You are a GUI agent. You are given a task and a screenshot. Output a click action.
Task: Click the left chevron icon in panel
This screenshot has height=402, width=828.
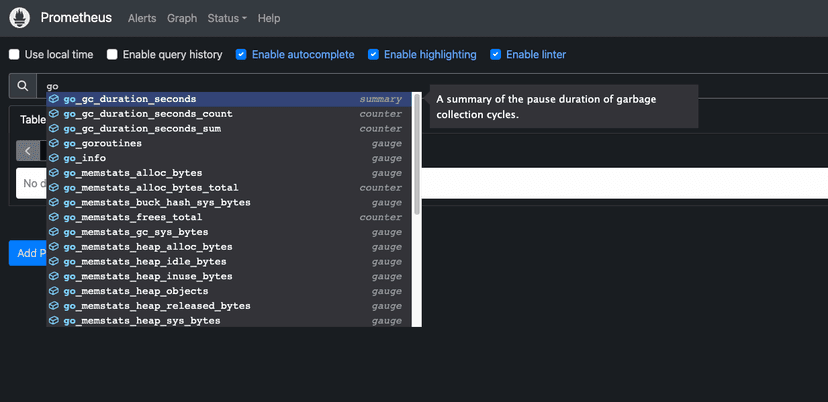[x=28, y=151]
